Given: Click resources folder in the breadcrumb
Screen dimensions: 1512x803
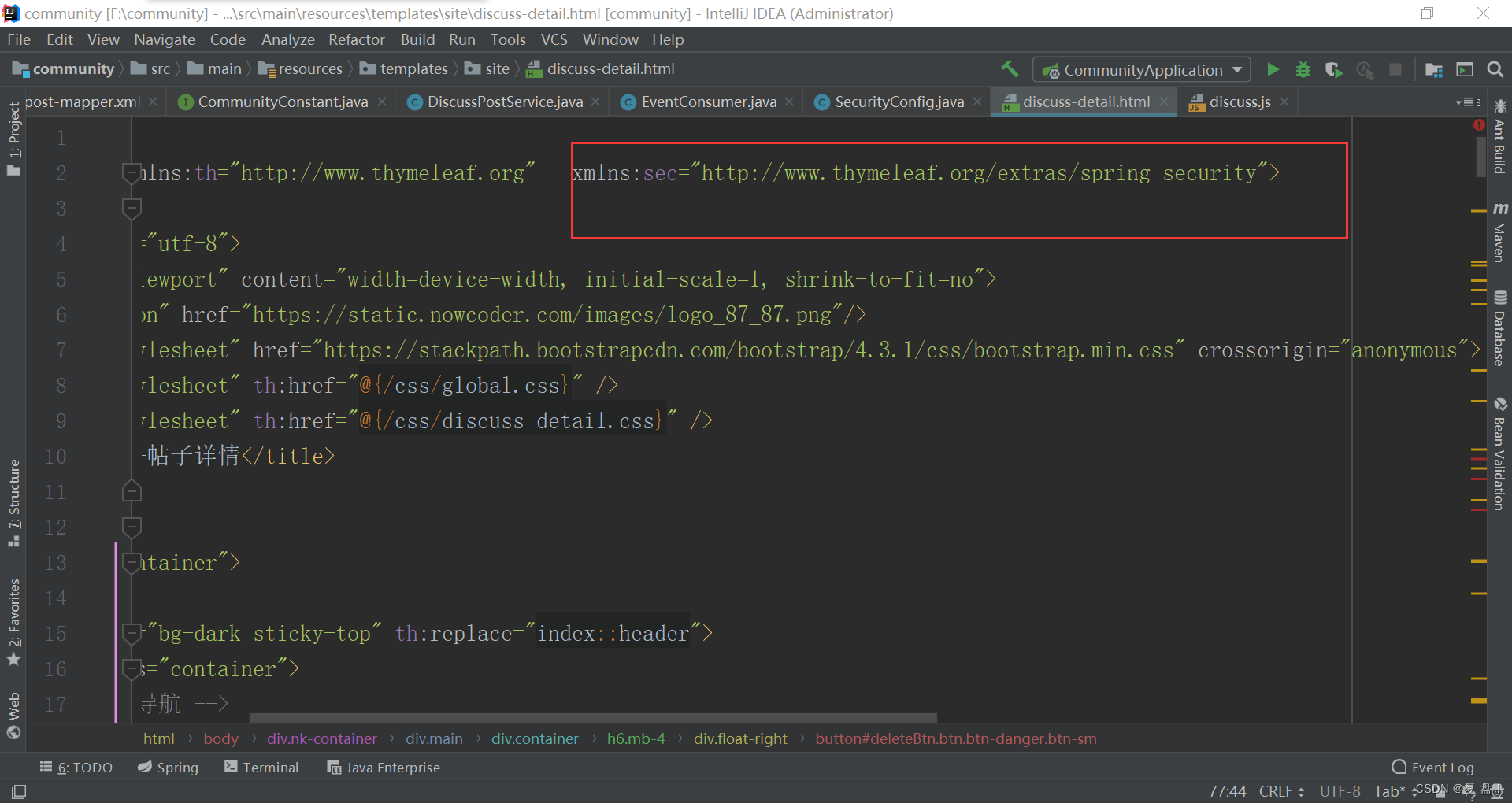Looking at the screenshot, I should point(301,69).
